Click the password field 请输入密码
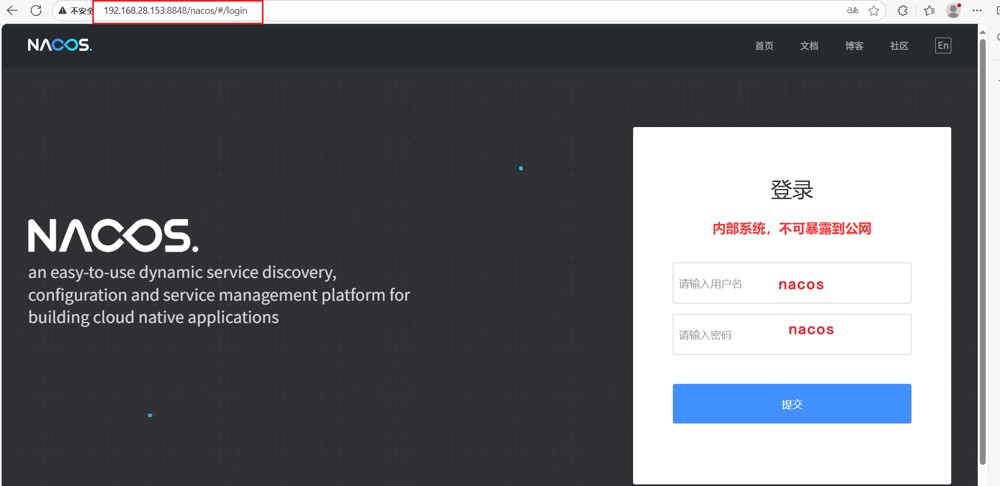 coord(791,334)
